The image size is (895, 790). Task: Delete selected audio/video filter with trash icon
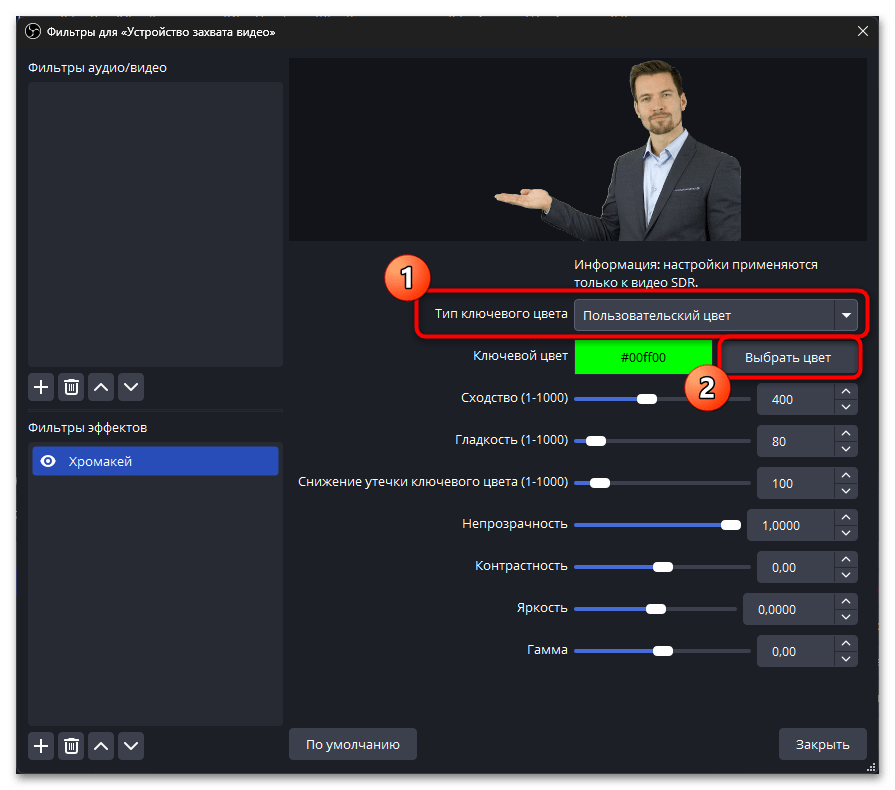pyautogui.click(x=71, y=386)
